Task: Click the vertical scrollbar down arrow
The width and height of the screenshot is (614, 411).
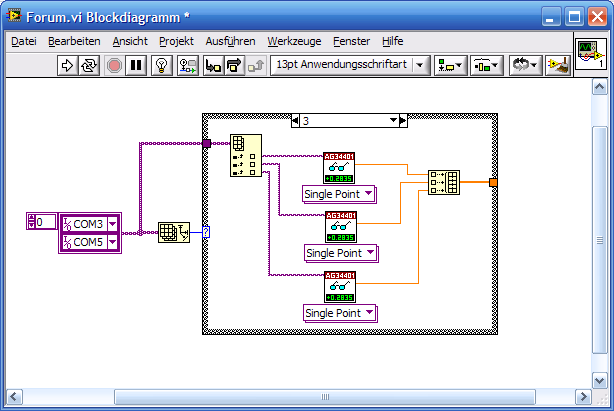Action: [x=600, y=380]
